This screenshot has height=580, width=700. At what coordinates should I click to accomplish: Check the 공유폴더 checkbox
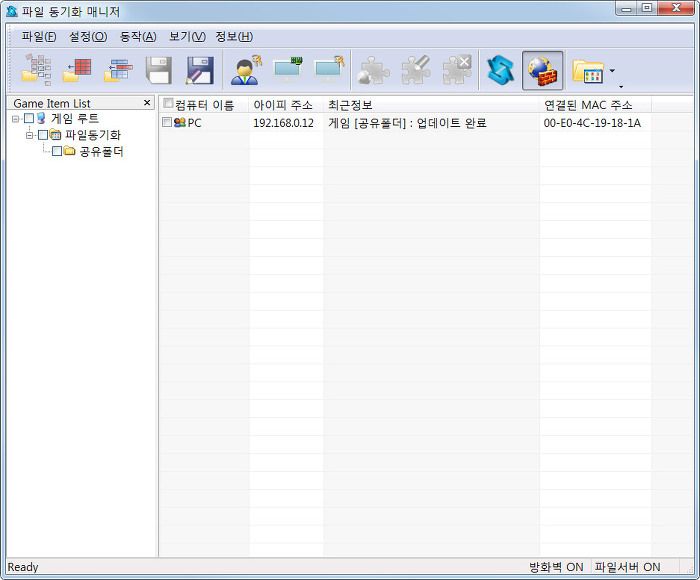(57, 151)
